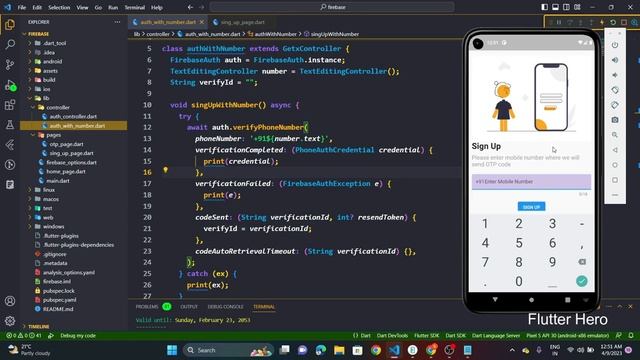Click the emulator zoom magnifier button
The image size is (640, 360).
615,135
